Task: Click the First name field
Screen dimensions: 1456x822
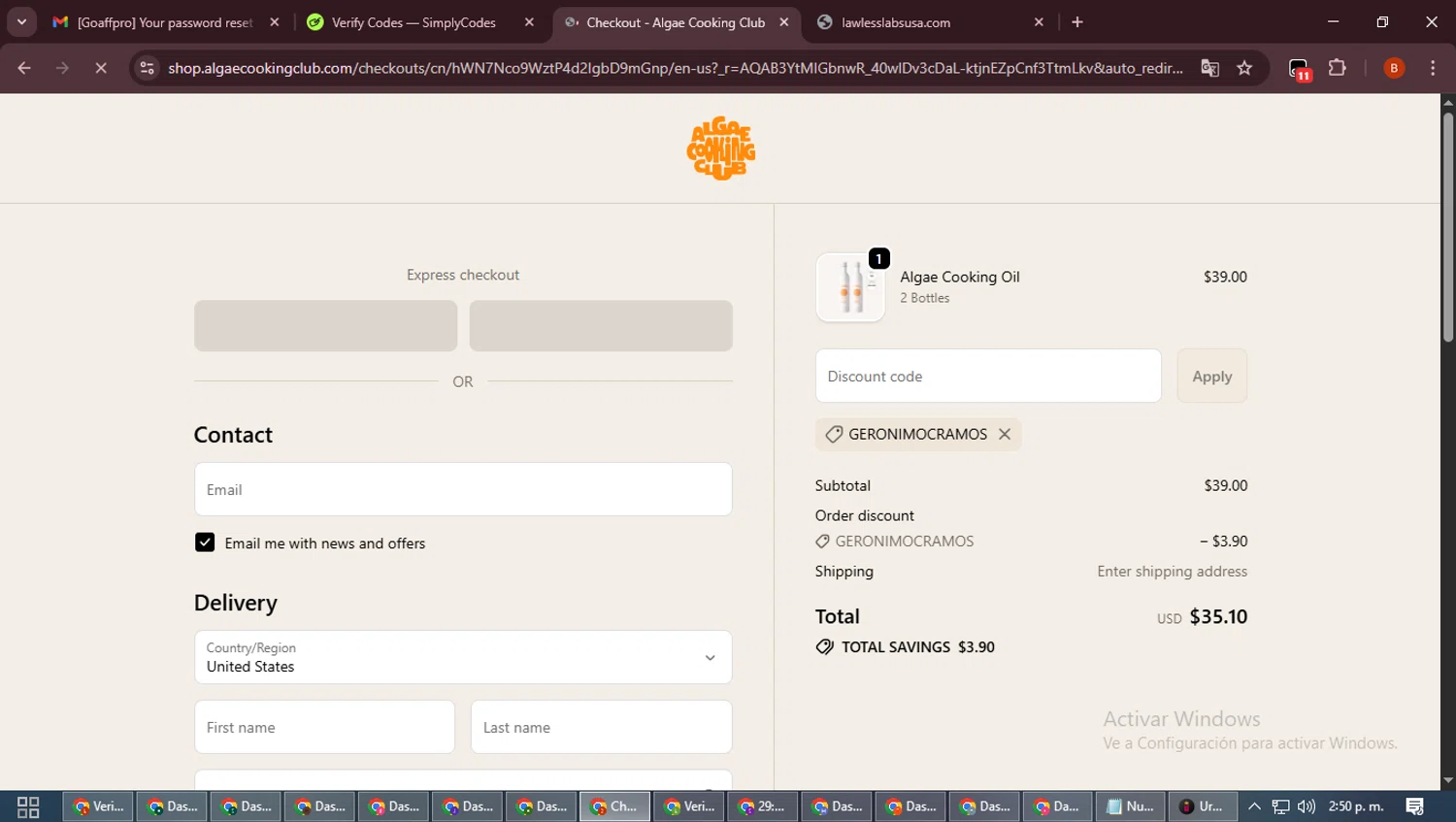Action: pyautogui.click(x=324, y=727)
